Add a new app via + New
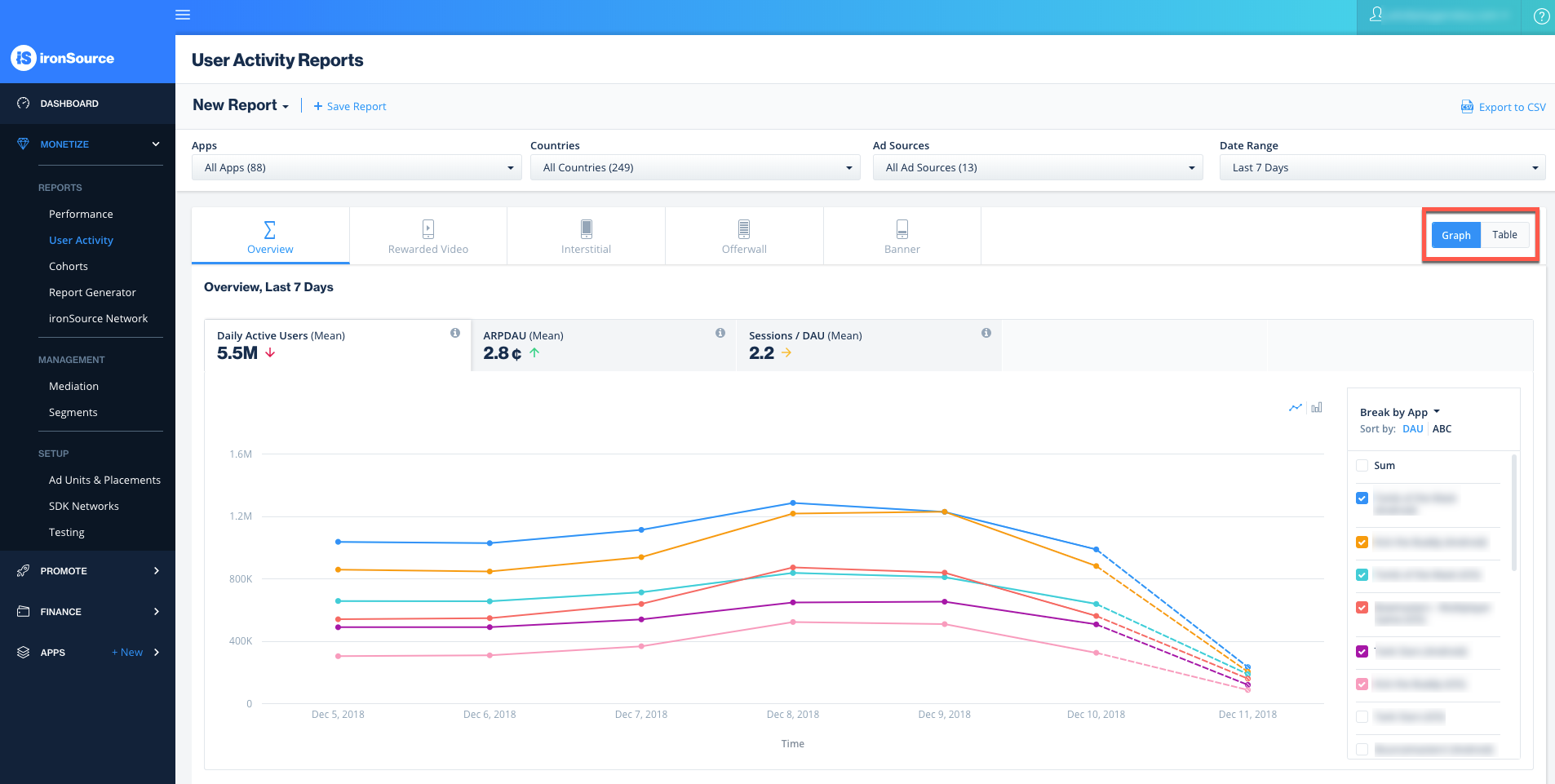1555x784 pixels. pyautogui.click(x=127, y=653)
